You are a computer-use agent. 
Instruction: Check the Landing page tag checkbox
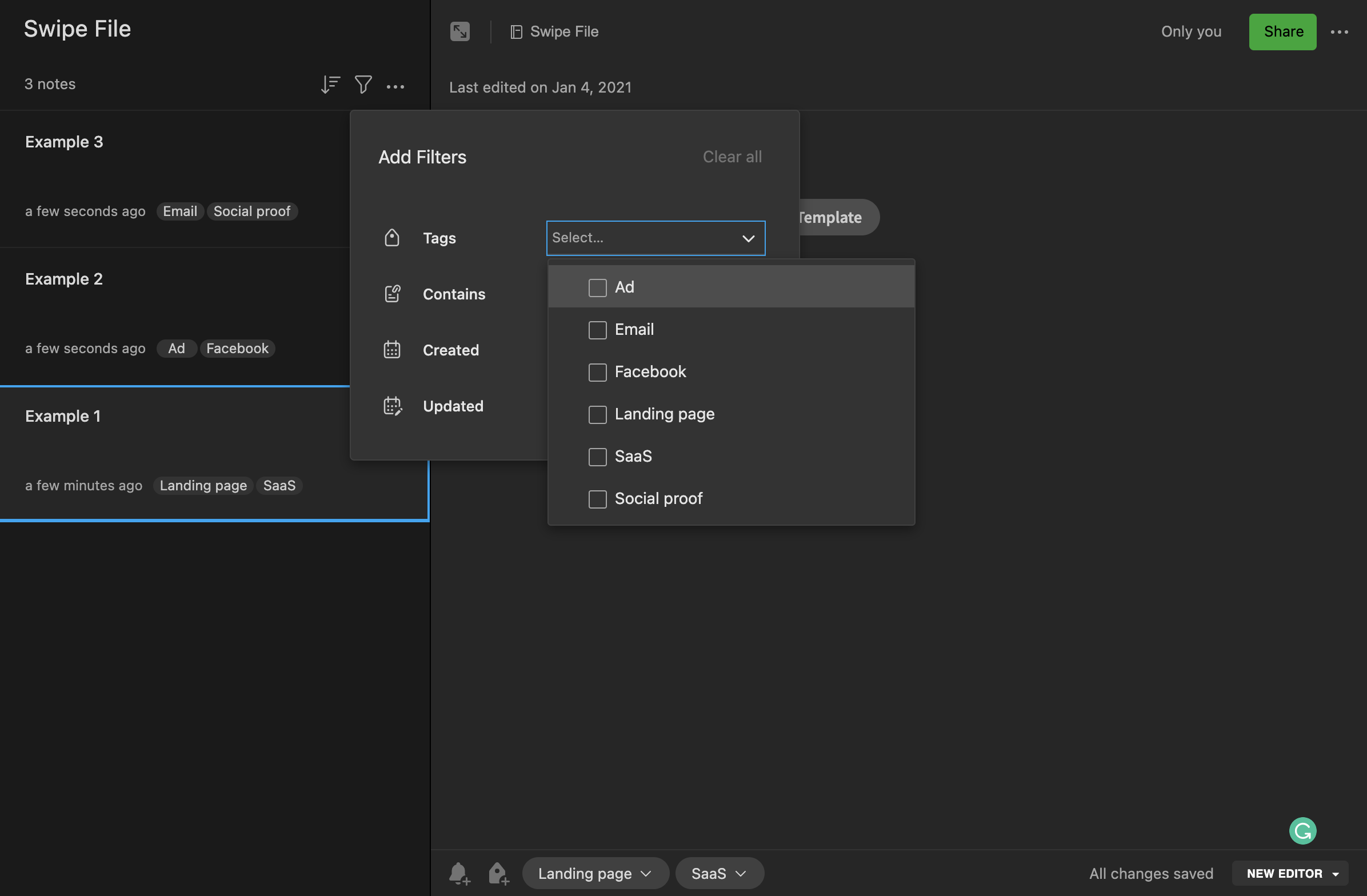(597, 415)
